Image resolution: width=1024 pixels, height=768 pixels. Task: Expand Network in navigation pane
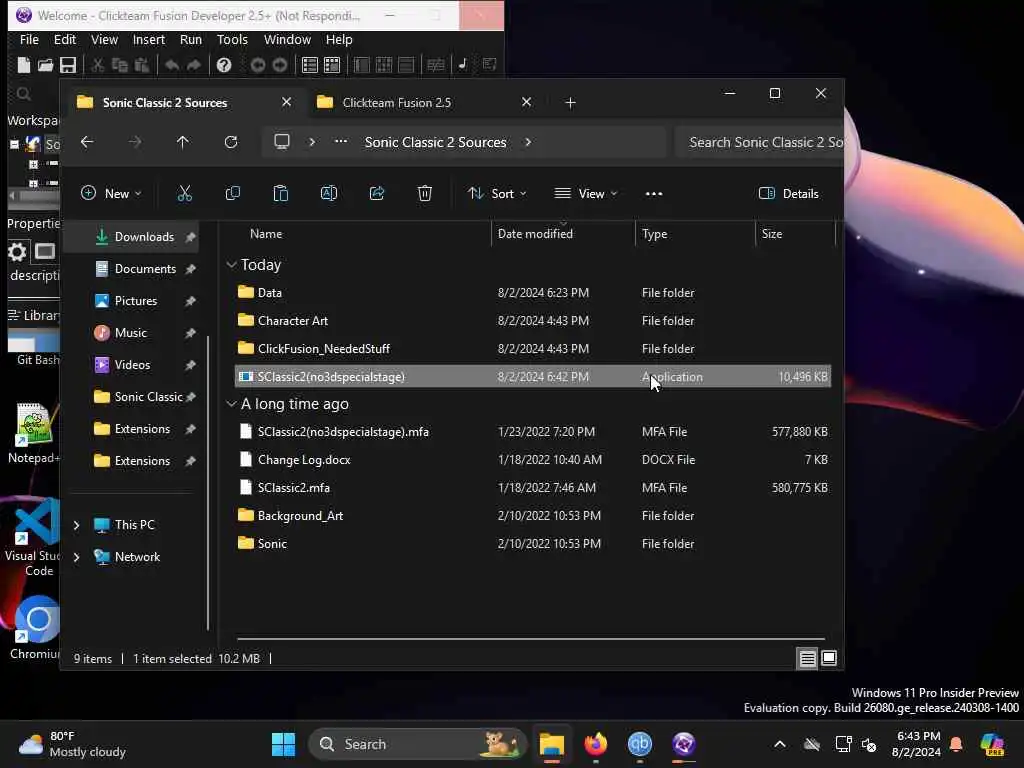point(76,556)
